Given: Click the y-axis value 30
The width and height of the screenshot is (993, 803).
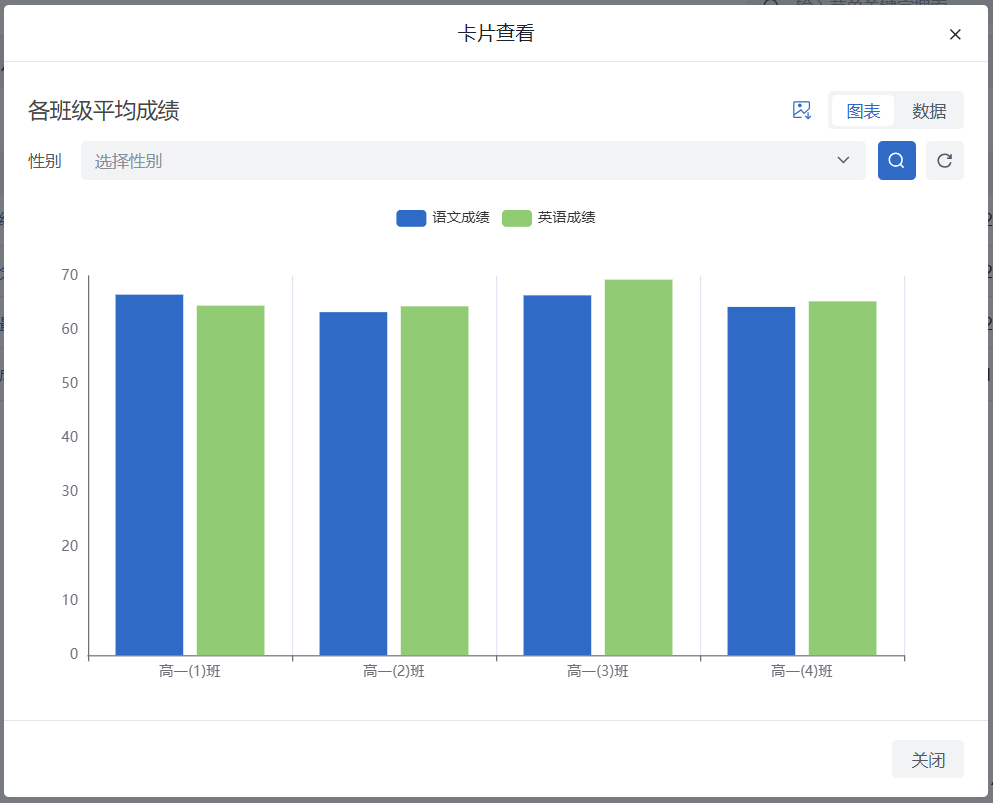Looking at the screenshot, I should point(70,491).
